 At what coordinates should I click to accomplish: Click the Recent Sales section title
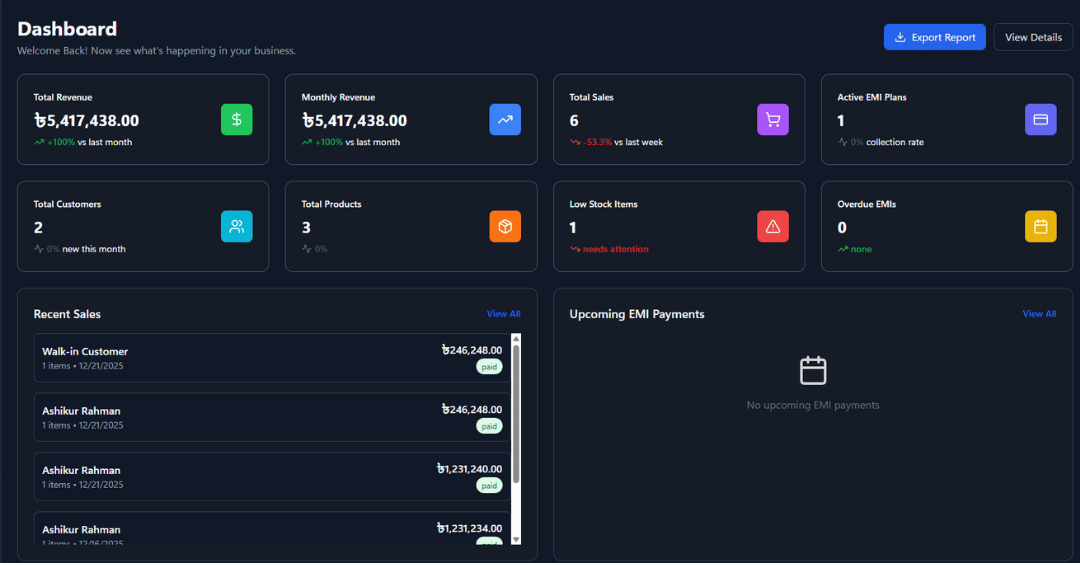pyautogui.click(x=67, y=314)
